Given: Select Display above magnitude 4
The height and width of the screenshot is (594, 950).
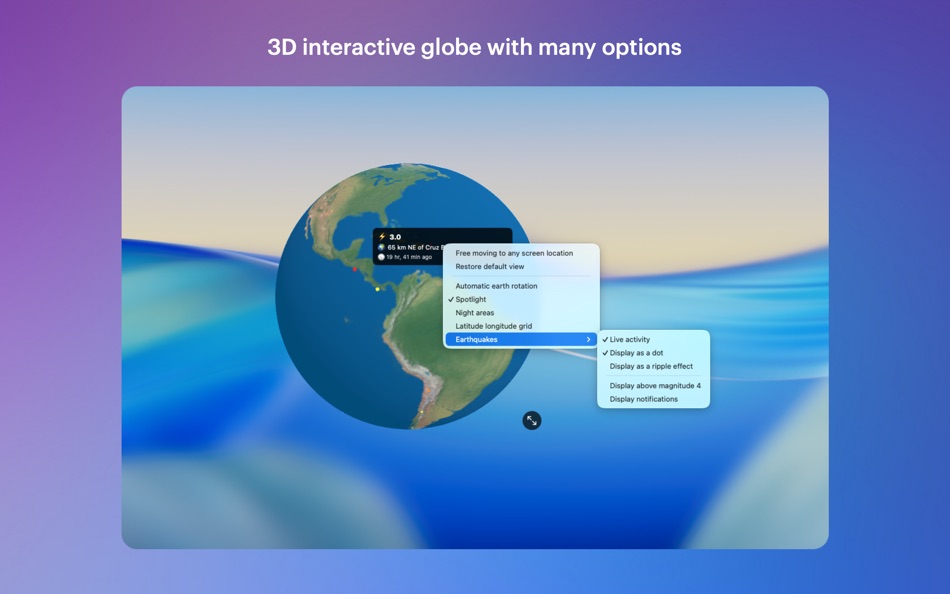Looking at the screenshot, I should point(654,385).
